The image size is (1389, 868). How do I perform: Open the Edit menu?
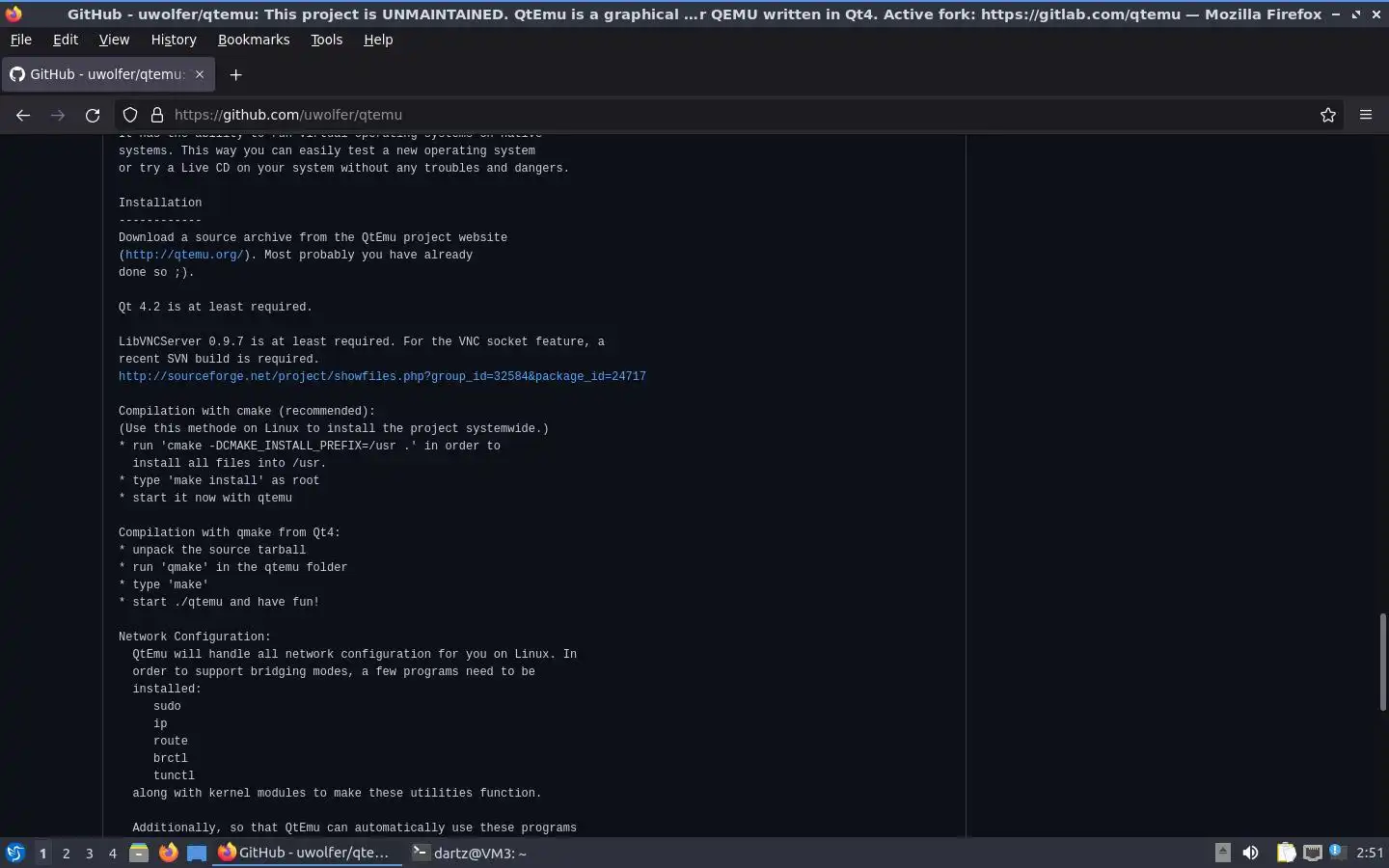tap(66, 40)
